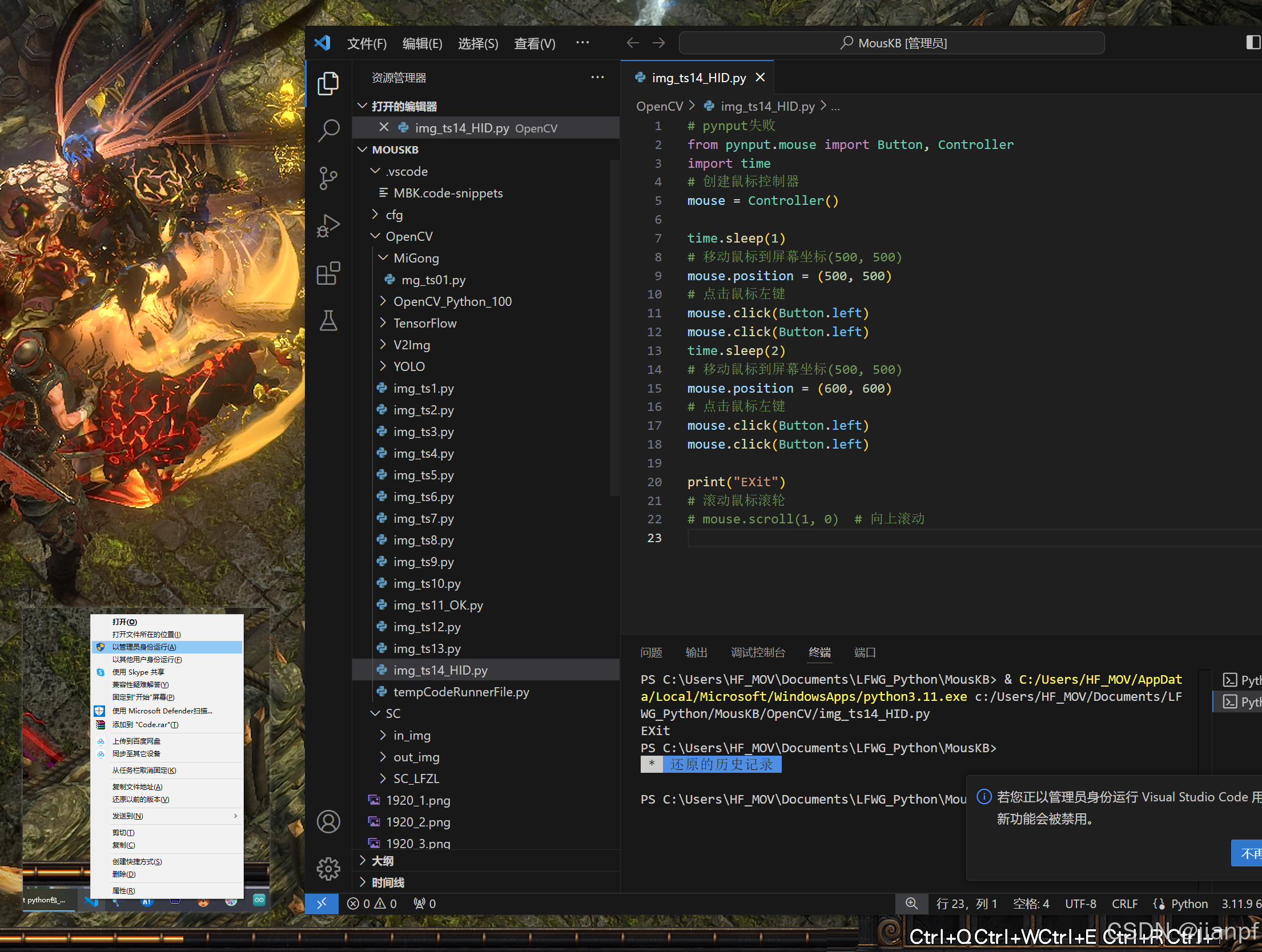This screenshot has height=952, width=1262.
Task: Open the Accounts menu icon
Action: pos(328,821)
